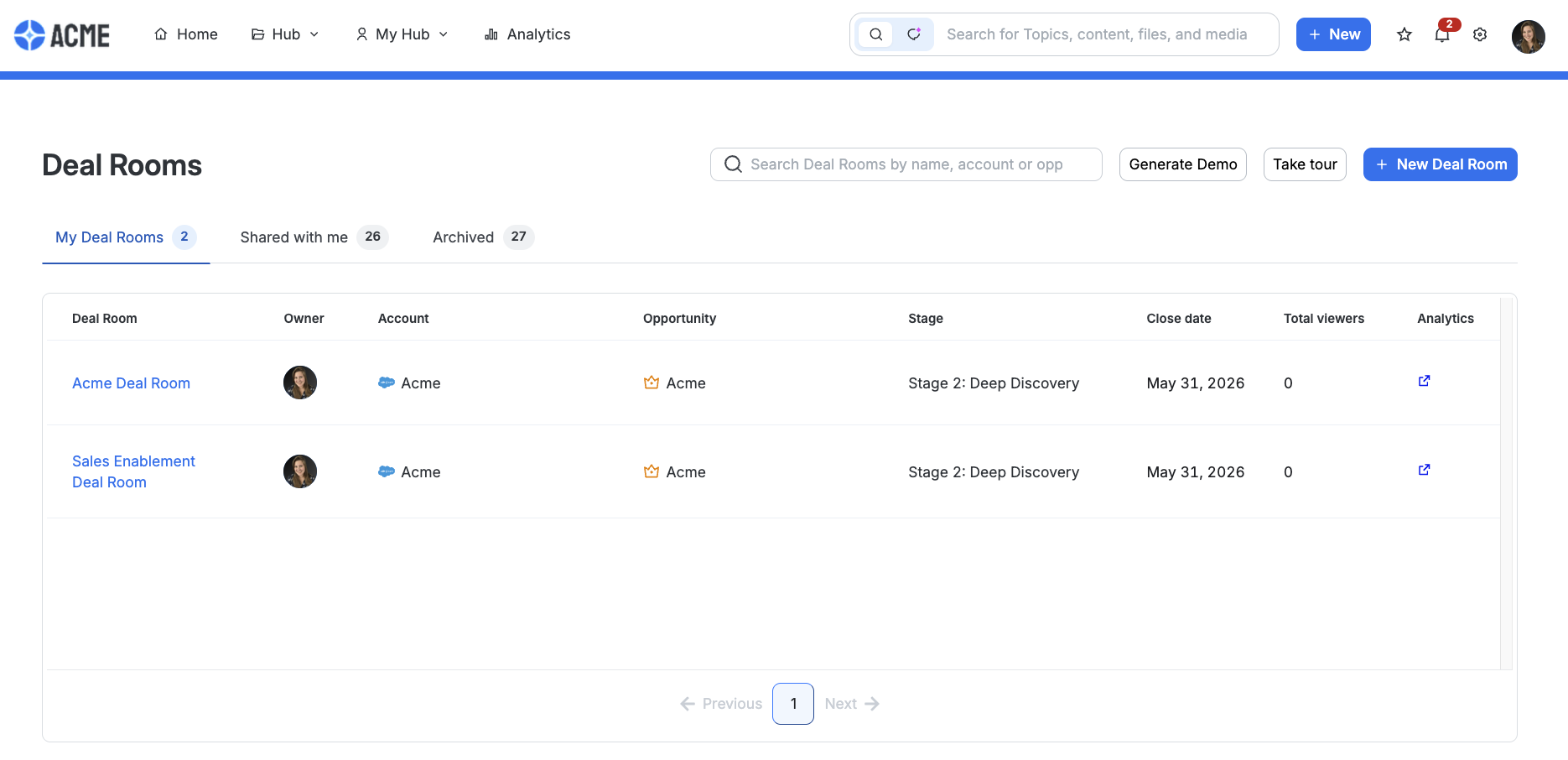
Task: Start the Take tour walkthrough
Action: click(1305, 164)
